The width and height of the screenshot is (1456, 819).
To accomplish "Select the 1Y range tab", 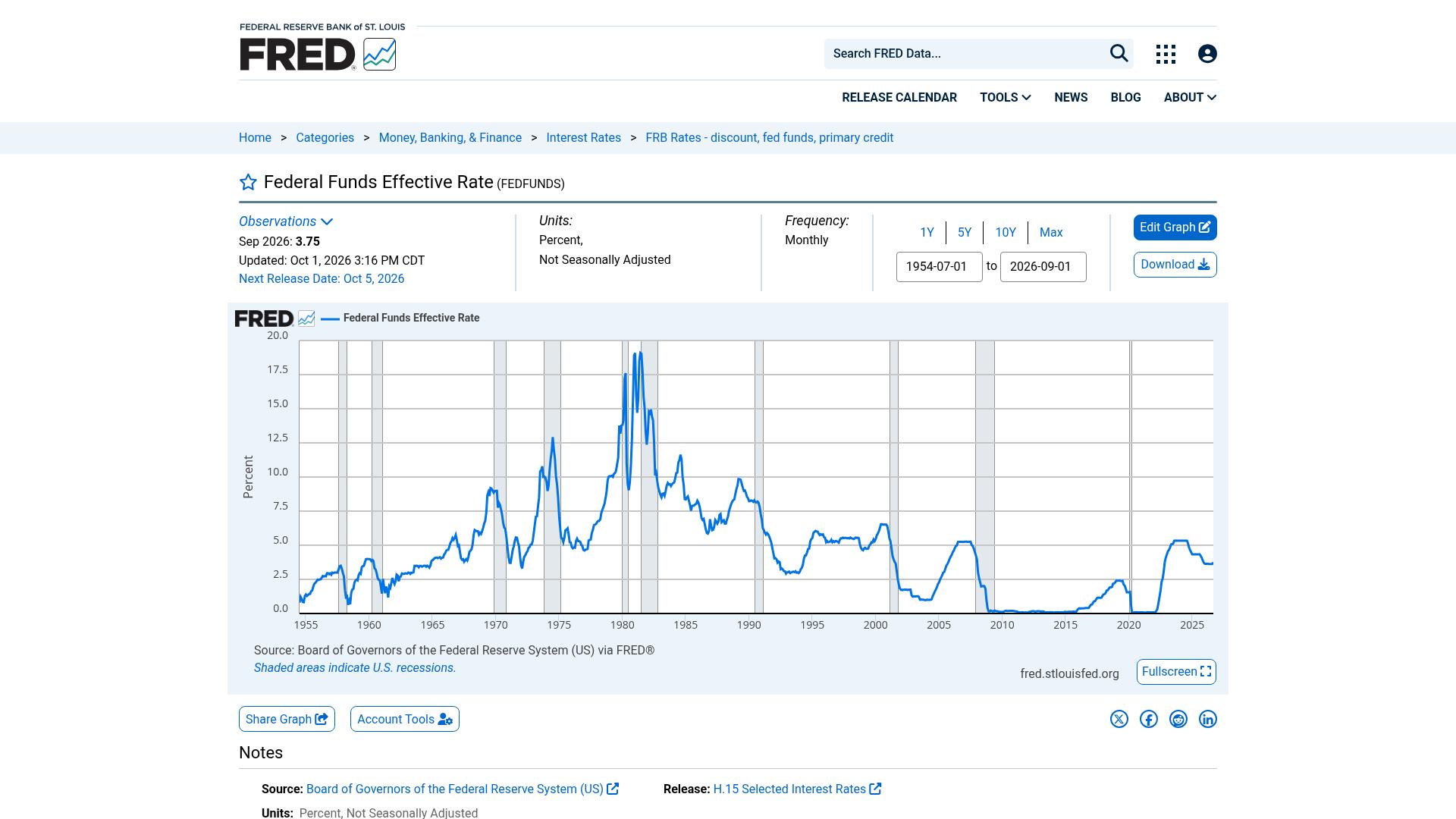I will click(927, 233).
